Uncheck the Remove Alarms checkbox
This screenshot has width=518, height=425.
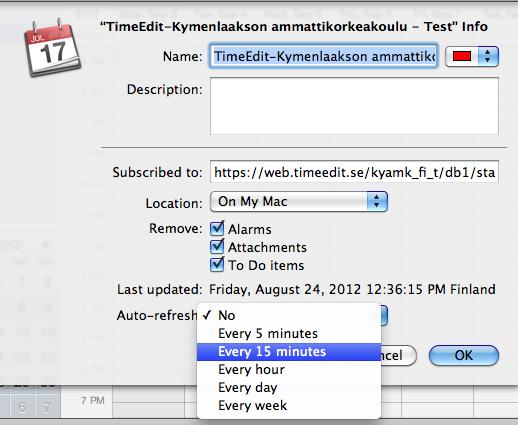217,229
